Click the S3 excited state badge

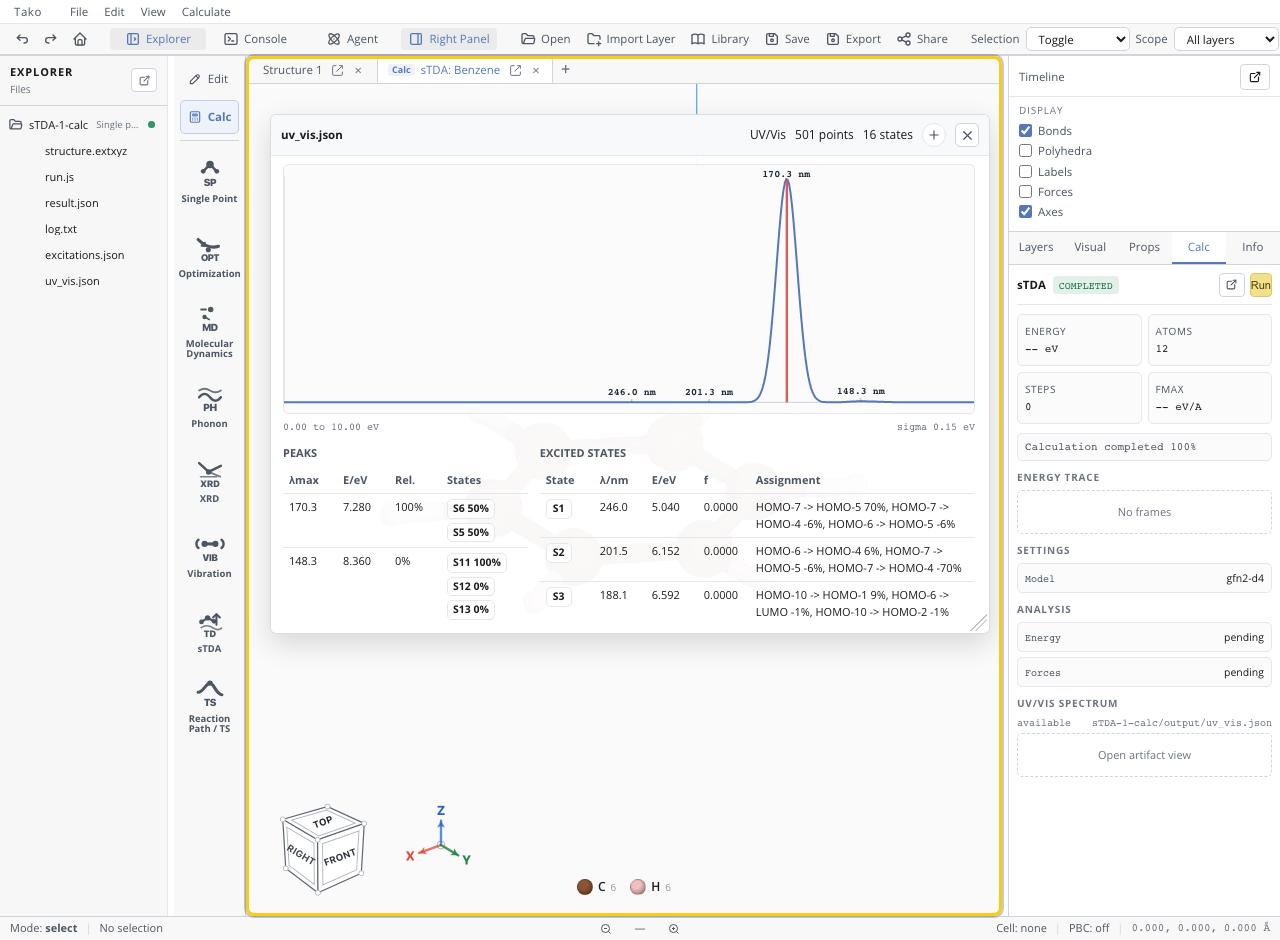558,597
